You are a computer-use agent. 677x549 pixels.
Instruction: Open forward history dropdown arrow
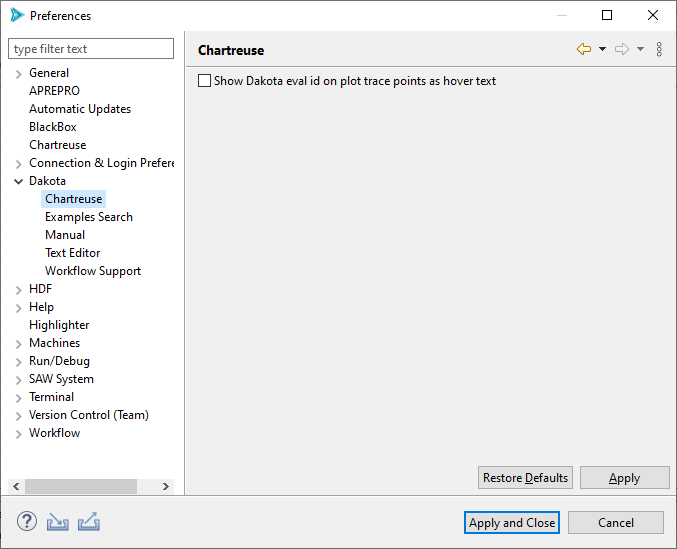[x=640, y=50]
